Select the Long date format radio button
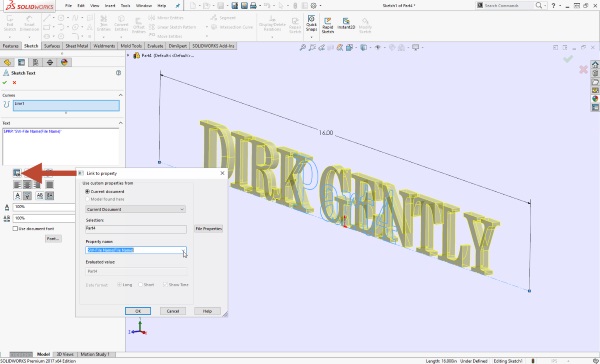 [119, 285]
